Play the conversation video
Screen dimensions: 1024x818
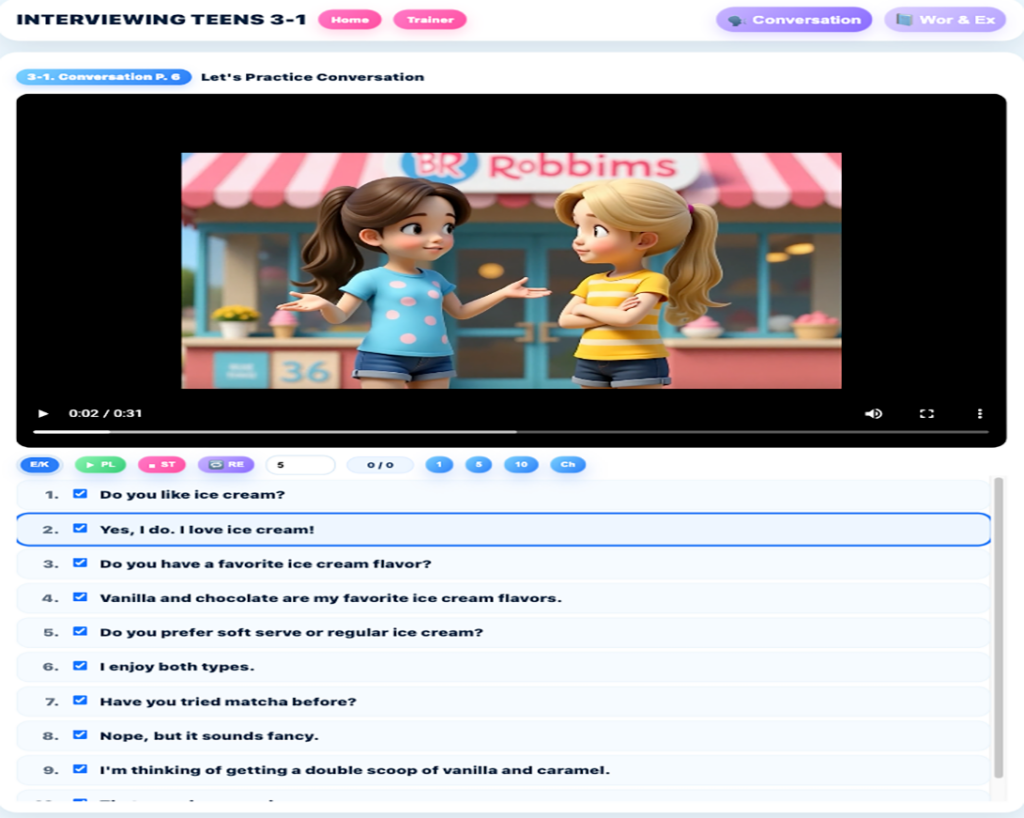tap(43, 413)
